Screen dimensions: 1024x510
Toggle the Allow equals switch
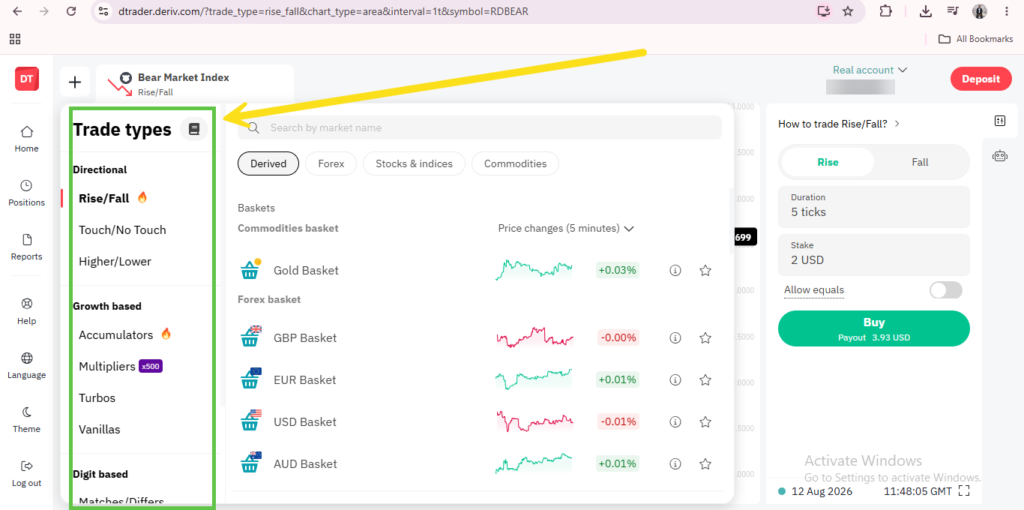coord(946,290)
